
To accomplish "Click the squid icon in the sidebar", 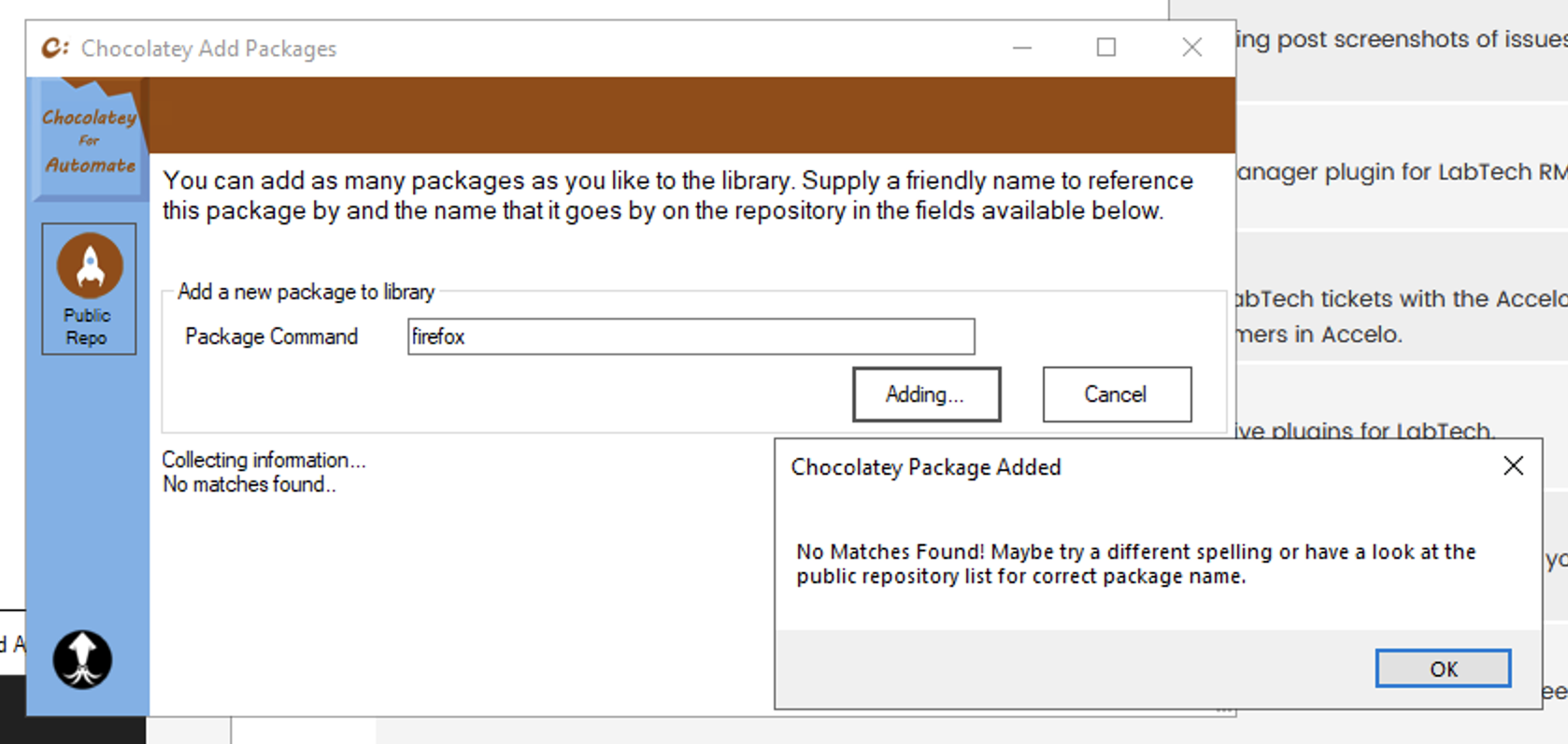I will [82, 660].
